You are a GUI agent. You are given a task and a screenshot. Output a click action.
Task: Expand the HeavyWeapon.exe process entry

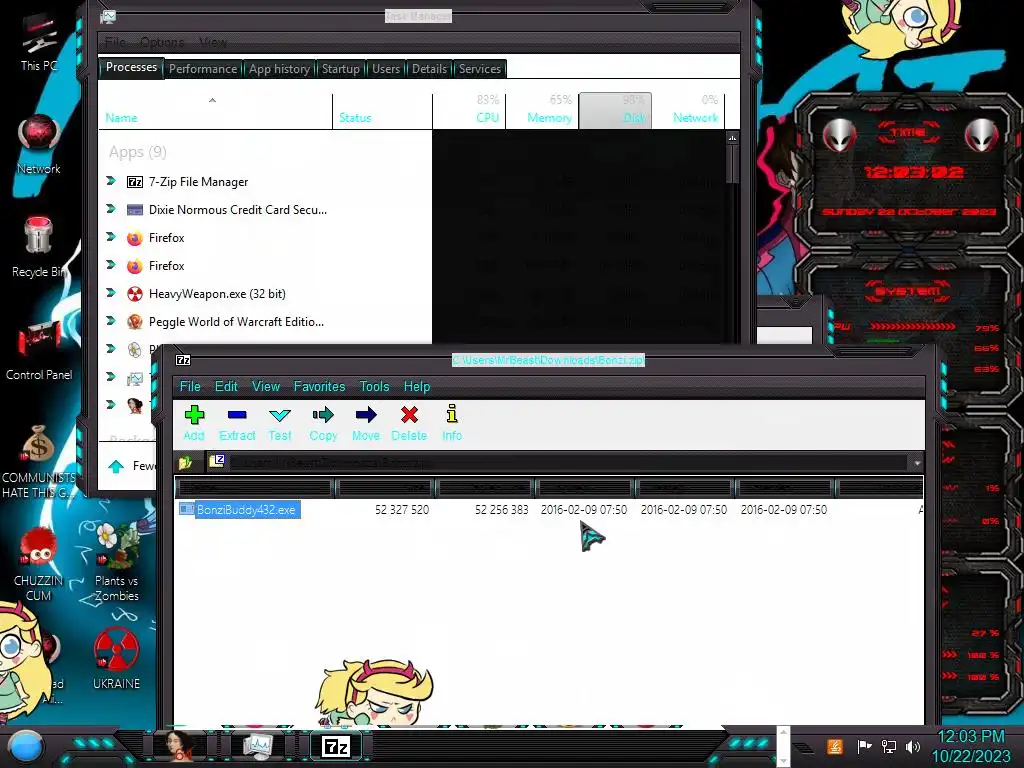click(x=111, y=293)
